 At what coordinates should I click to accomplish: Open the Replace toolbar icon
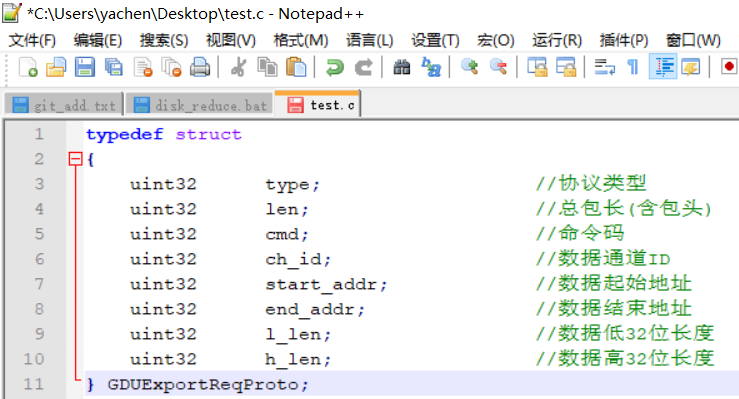431,67
